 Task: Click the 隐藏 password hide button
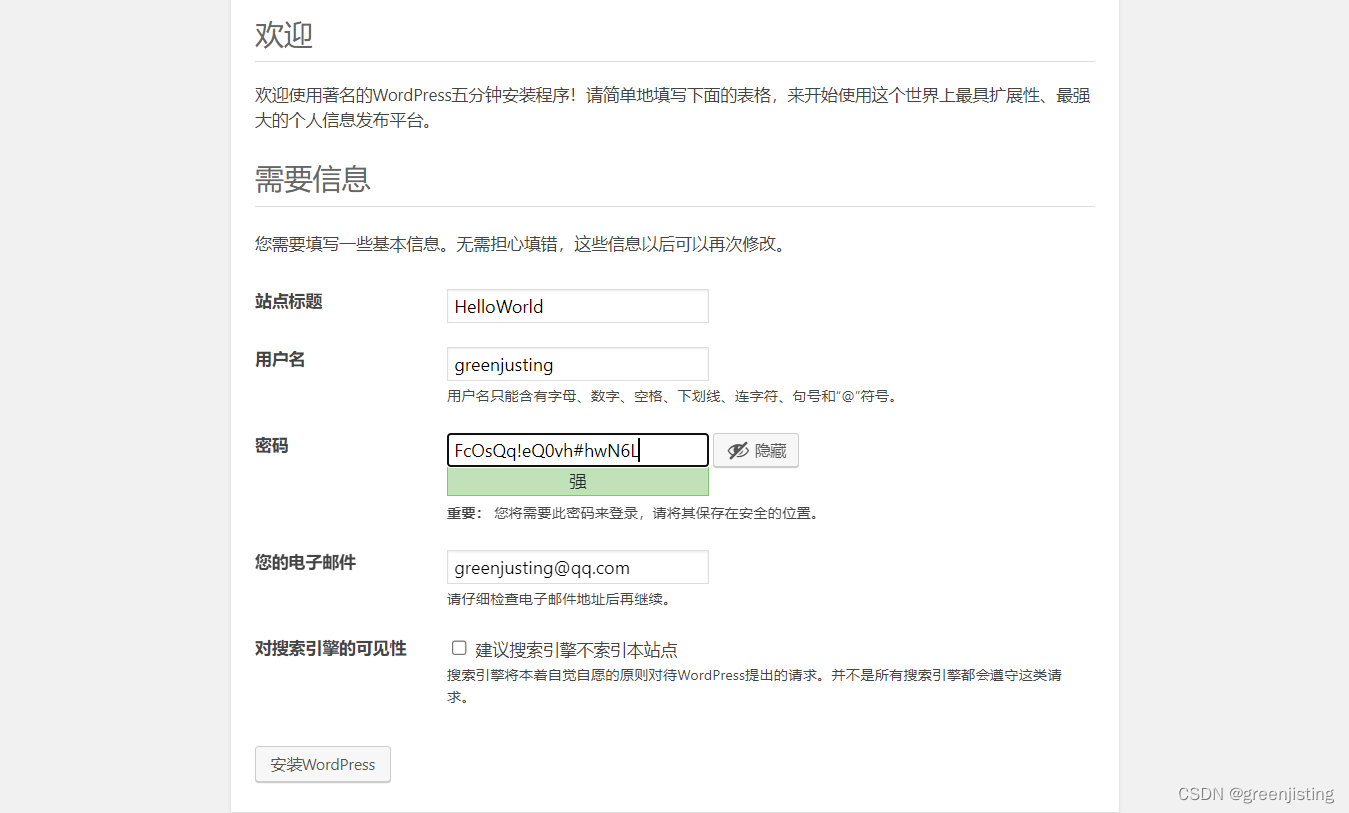coord(756,450)
